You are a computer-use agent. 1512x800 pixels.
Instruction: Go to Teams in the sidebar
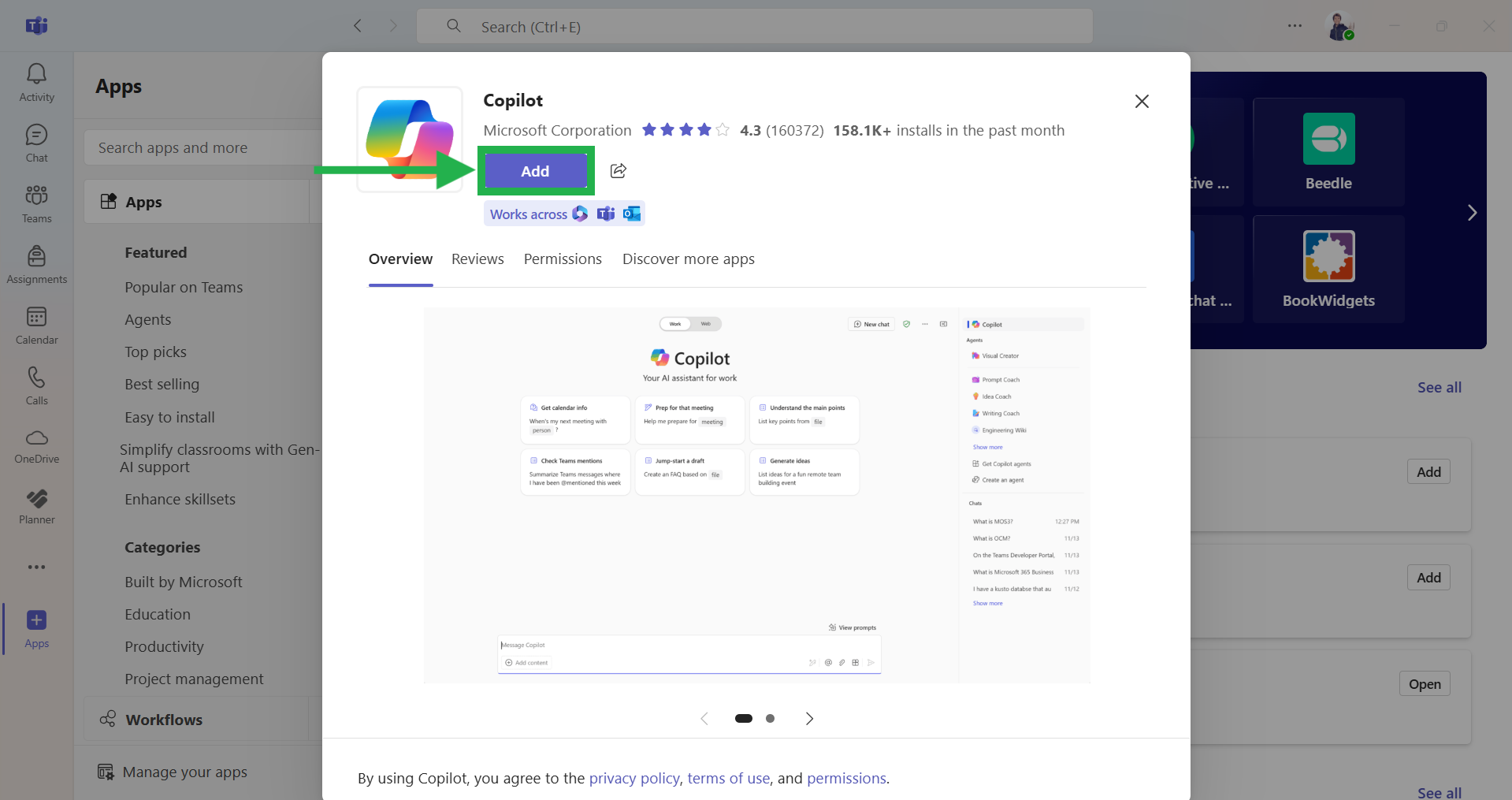coord(36,204)
